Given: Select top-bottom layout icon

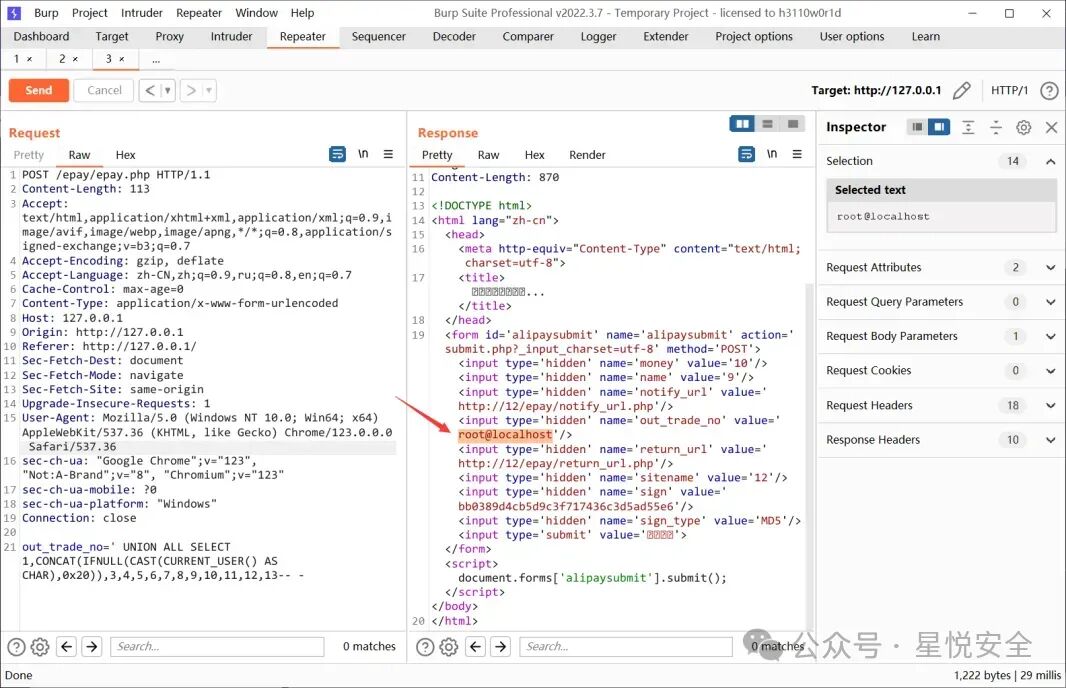Looking at the screenshot, I should point(768,124).
